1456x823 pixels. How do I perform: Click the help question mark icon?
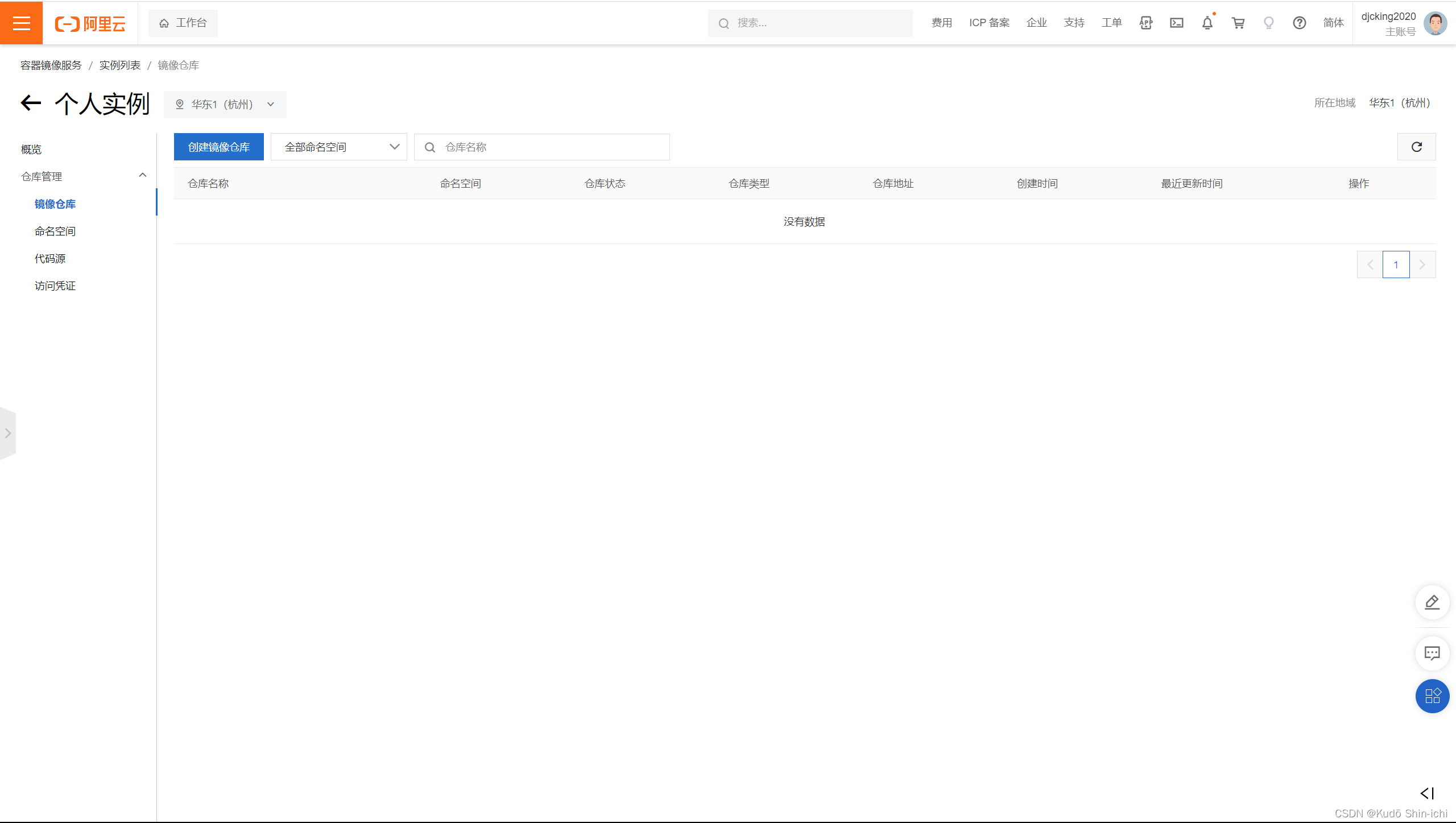point(1299,23)
